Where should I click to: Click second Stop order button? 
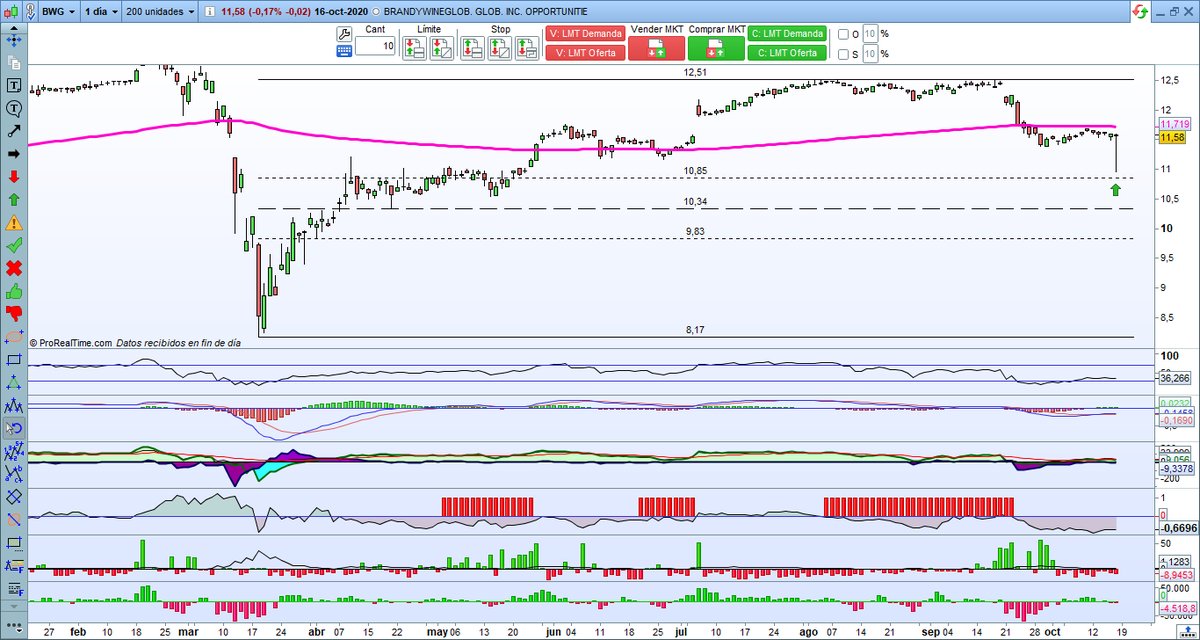(x=499, y=47)
